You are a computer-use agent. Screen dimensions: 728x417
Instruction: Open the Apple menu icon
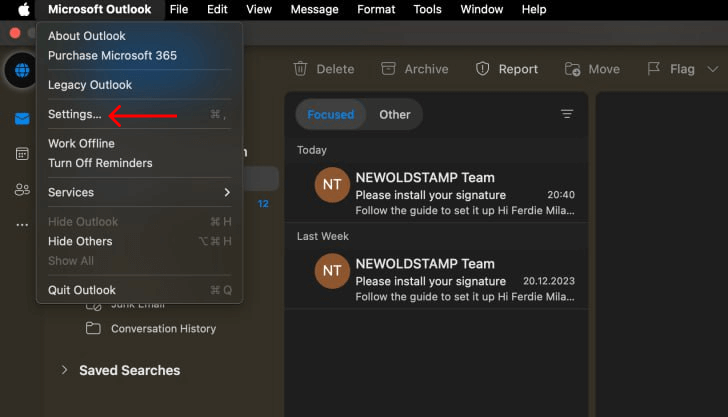pos(23,10)
